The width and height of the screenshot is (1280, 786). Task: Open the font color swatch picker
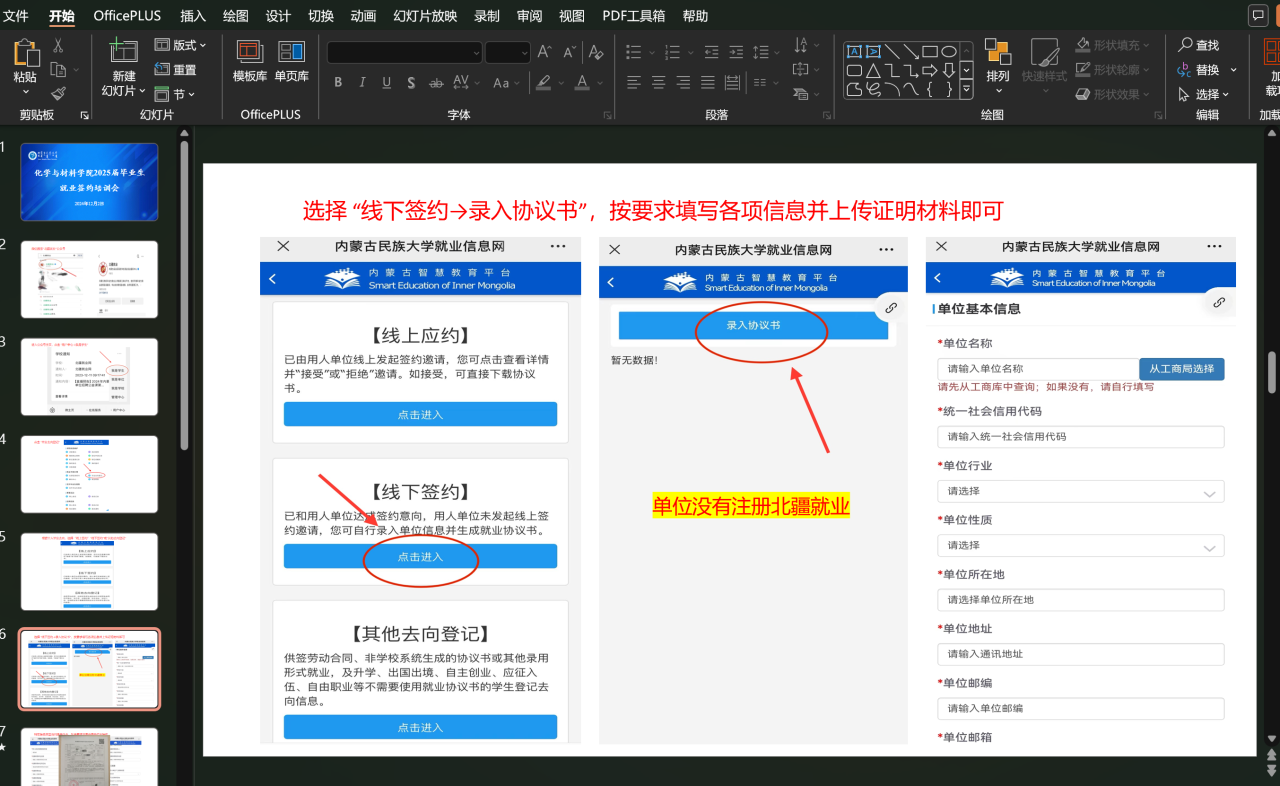tap(584, 82)
